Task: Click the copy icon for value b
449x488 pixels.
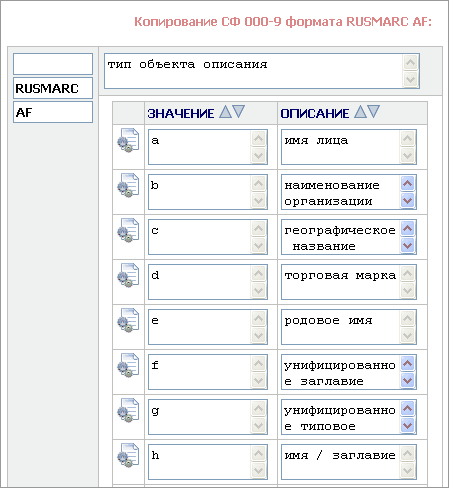Action: point(128,185)
